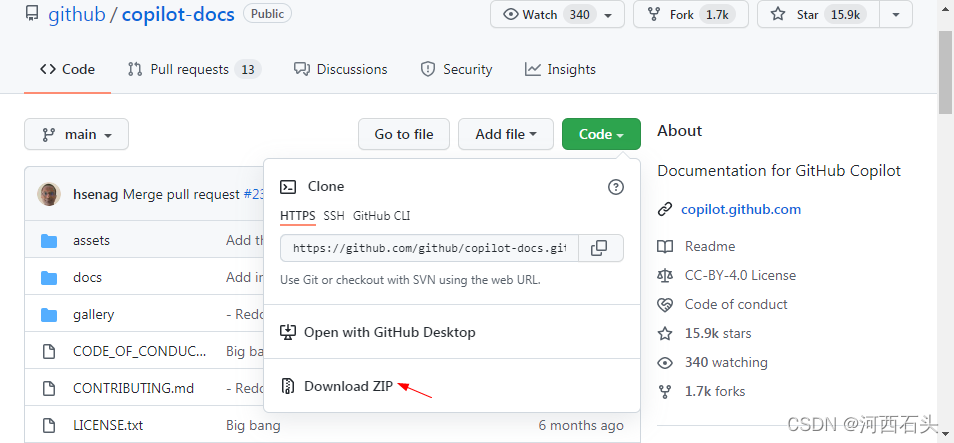The width and height of the screenshot is (954, 443).
Task: Open the github owner link
Action: coord(77,14)
